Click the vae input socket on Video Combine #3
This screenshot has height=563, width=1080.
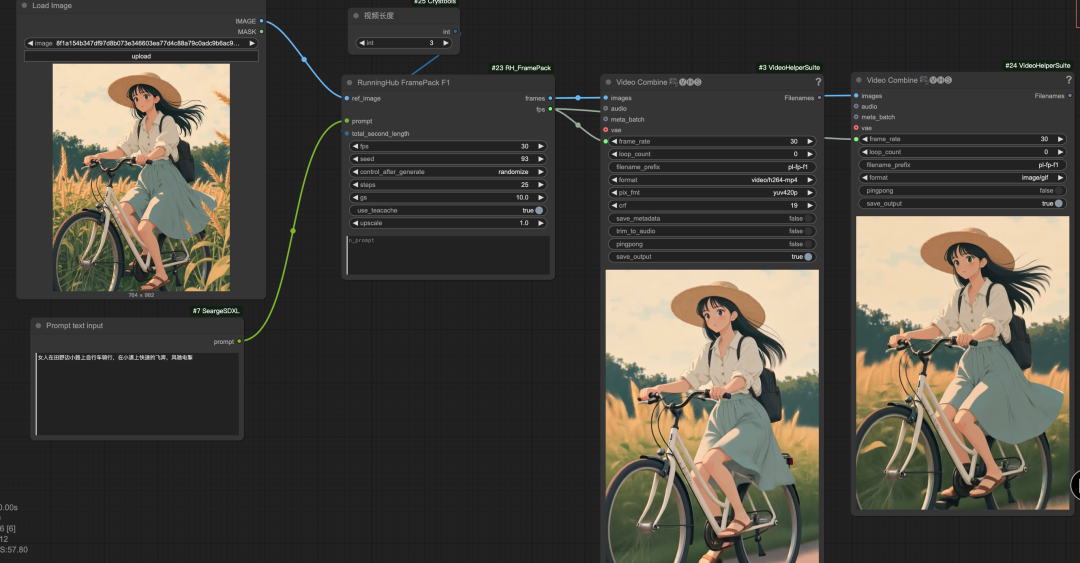[606, 130]
